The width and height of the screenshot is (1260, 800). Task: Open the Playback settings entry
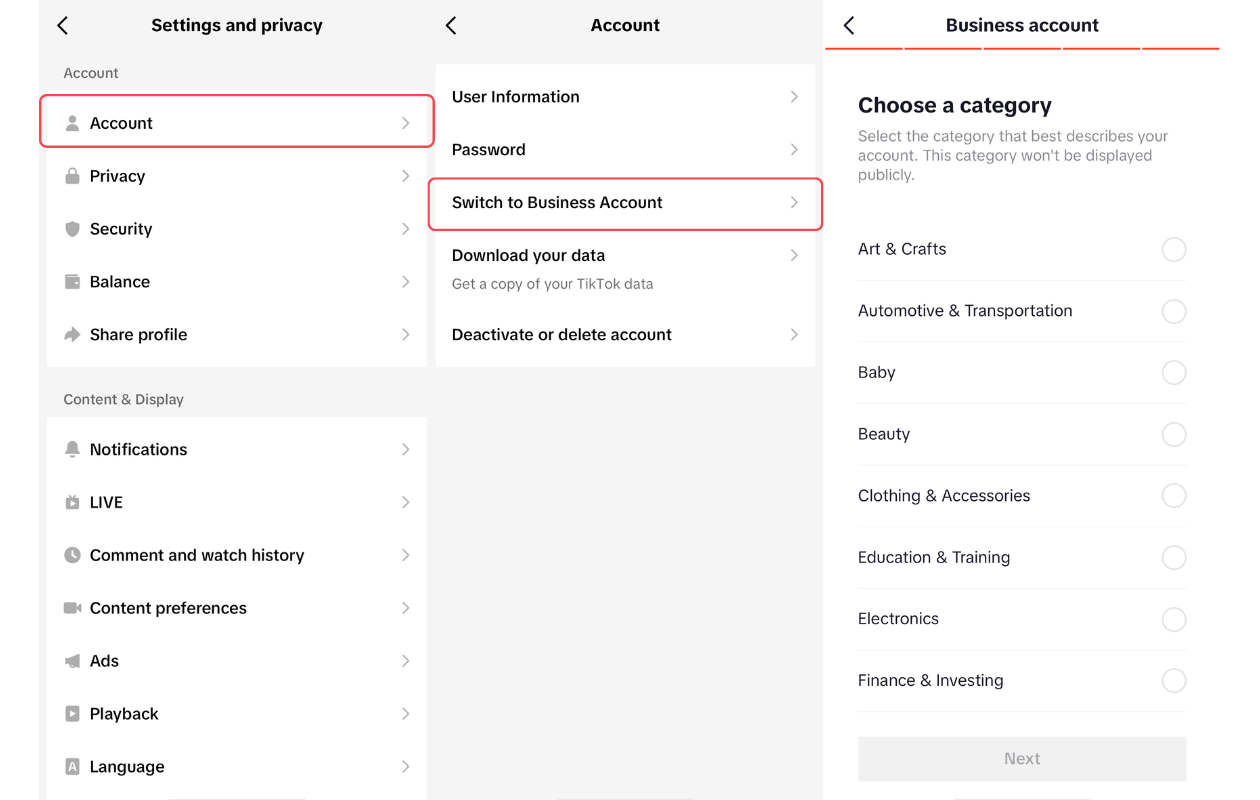tap(237, 714)
